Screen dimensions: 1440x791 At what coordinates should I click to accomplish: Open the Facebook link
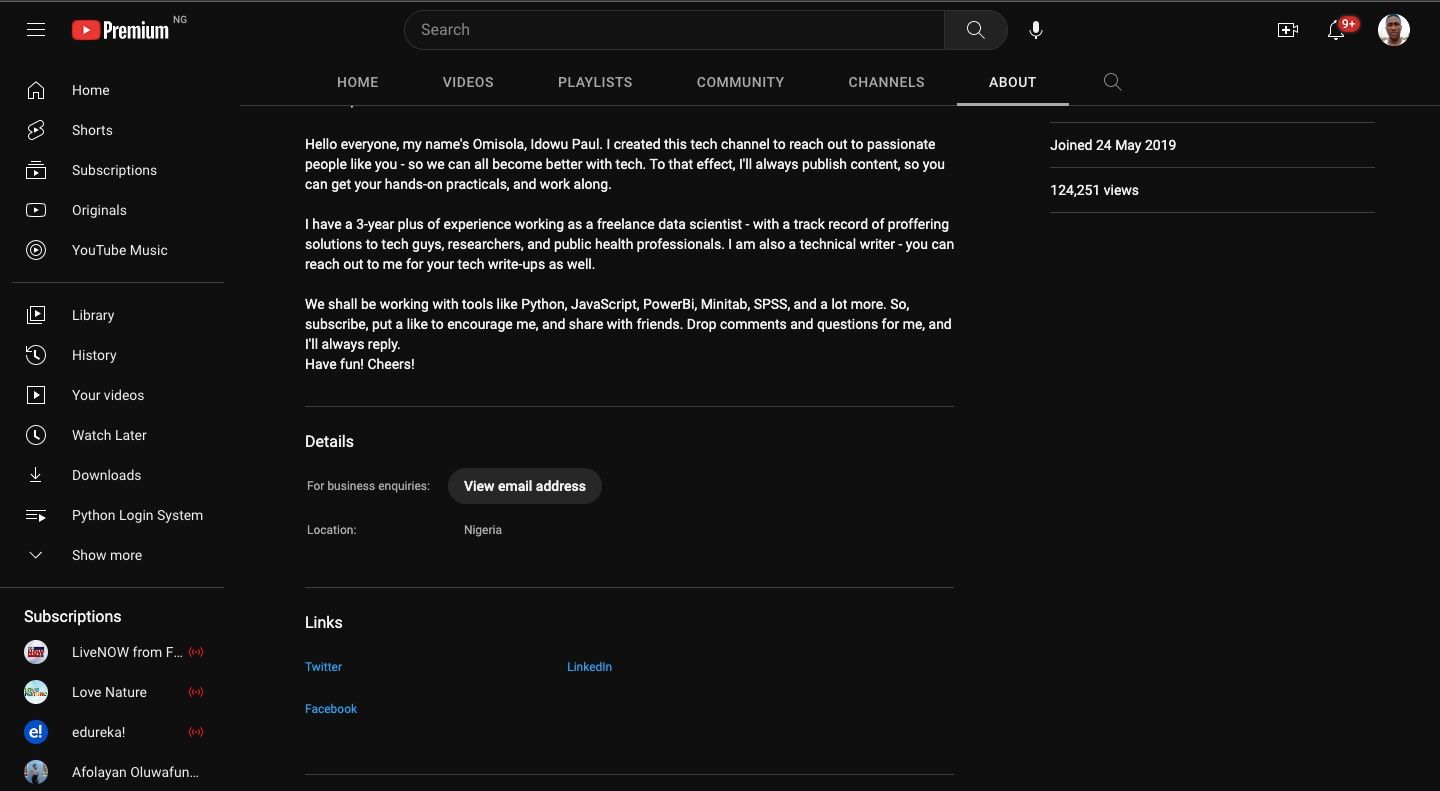tap(331, 709)
